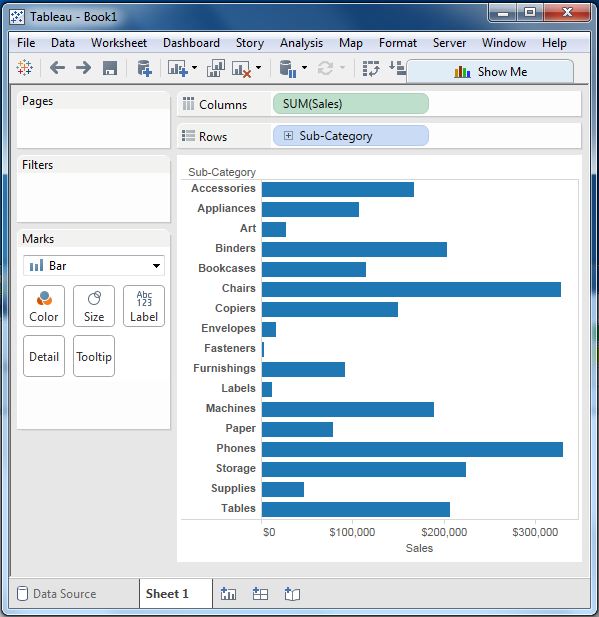Open the new worksheet dropdown arrow
The height and width of the screenshot is (617, 599).
(194, 68)
